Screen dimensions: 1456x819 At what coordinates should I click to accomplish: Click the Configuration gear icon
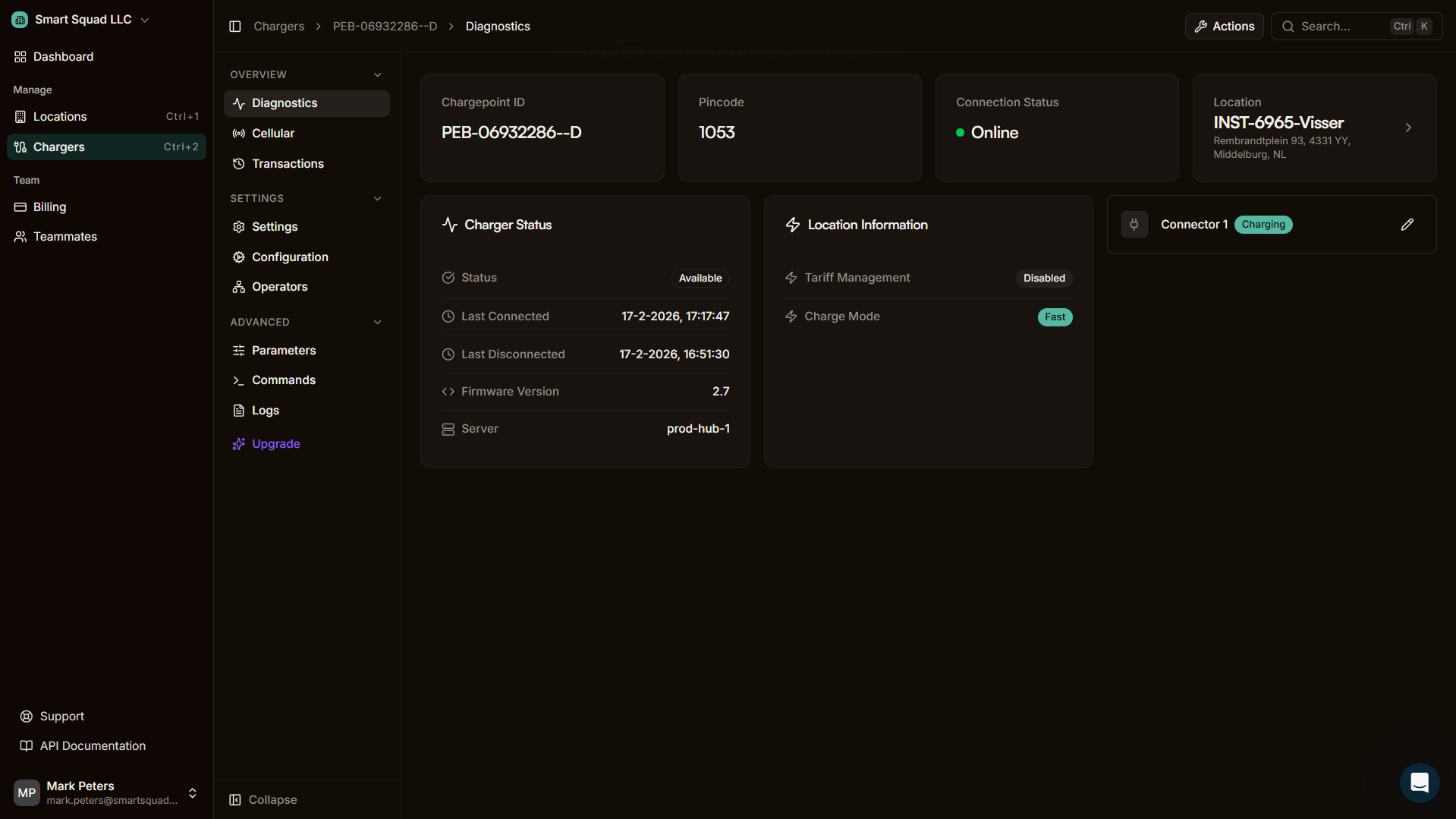[x=238, y=257]
